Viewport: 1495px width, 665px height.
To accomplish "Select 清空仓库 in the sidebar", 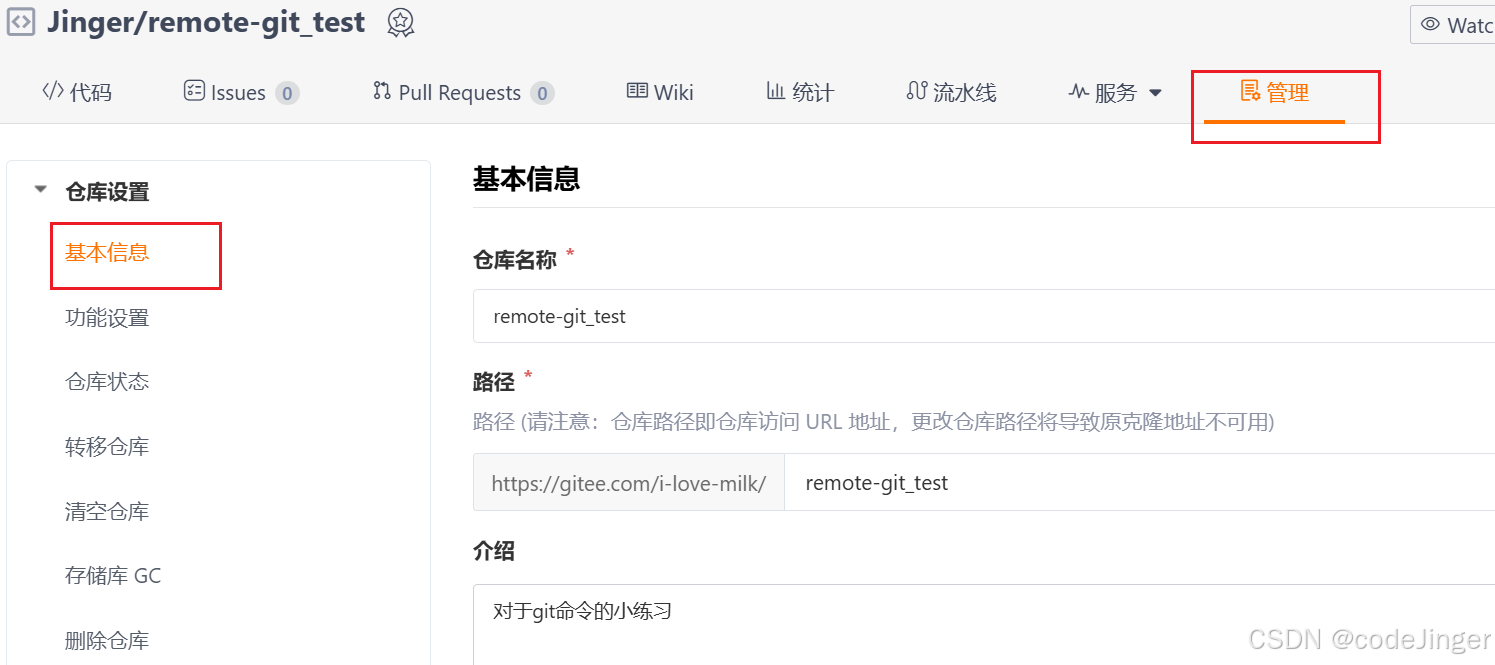I will pos(107,512).
